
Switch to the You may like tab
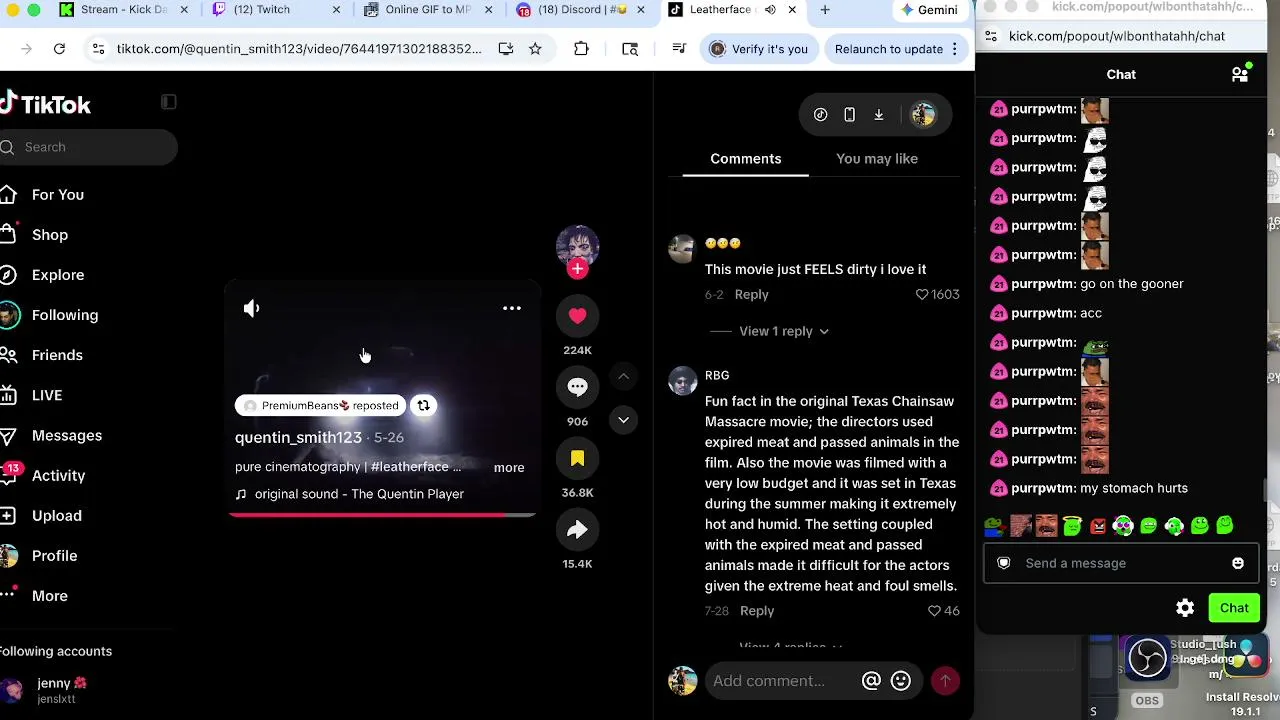(877, 158)
